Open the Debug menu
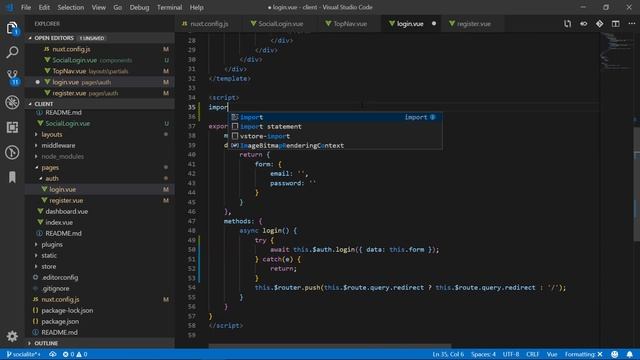 pos(139,7)
